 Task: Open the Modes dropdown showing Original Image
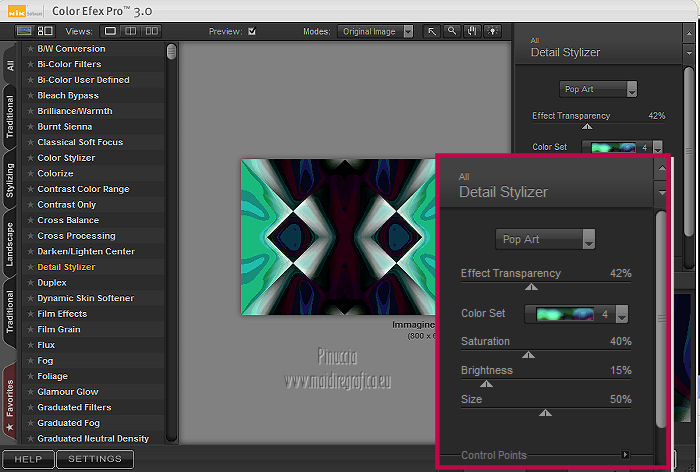click(378, 31)
